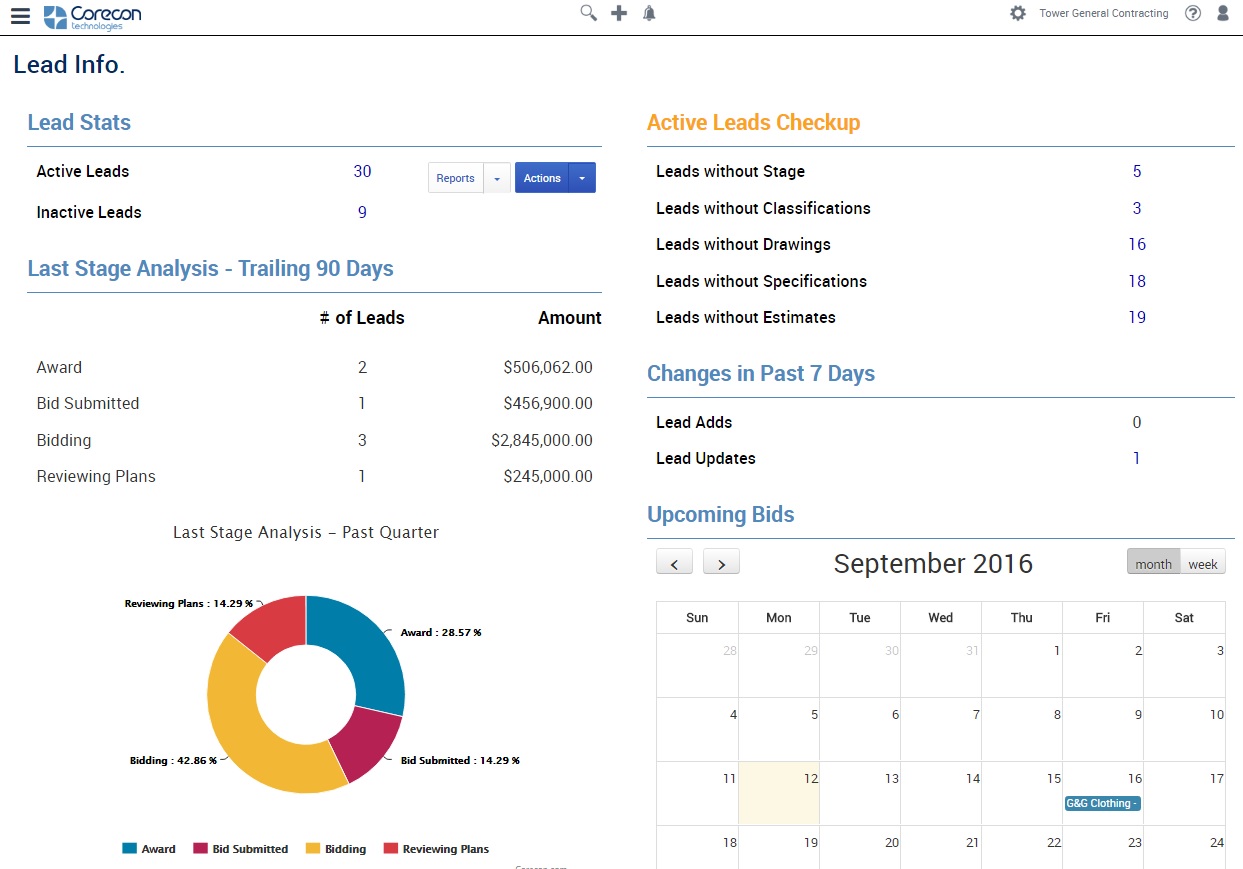
Task: Open the search magnifier icon
Action: coord(588,13)
